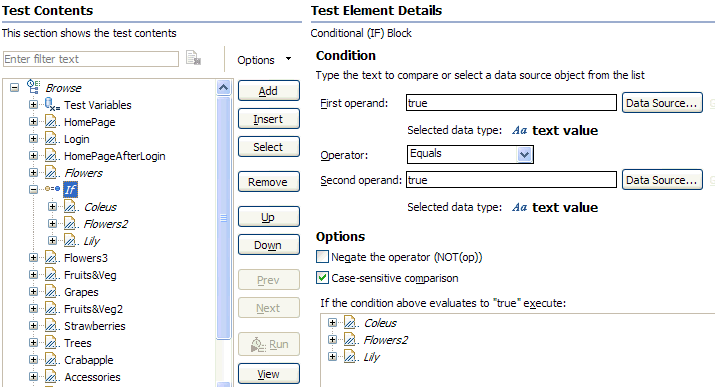Enable Negate the operator checkbox
The image size is (715, 387).
pos(322,257)
